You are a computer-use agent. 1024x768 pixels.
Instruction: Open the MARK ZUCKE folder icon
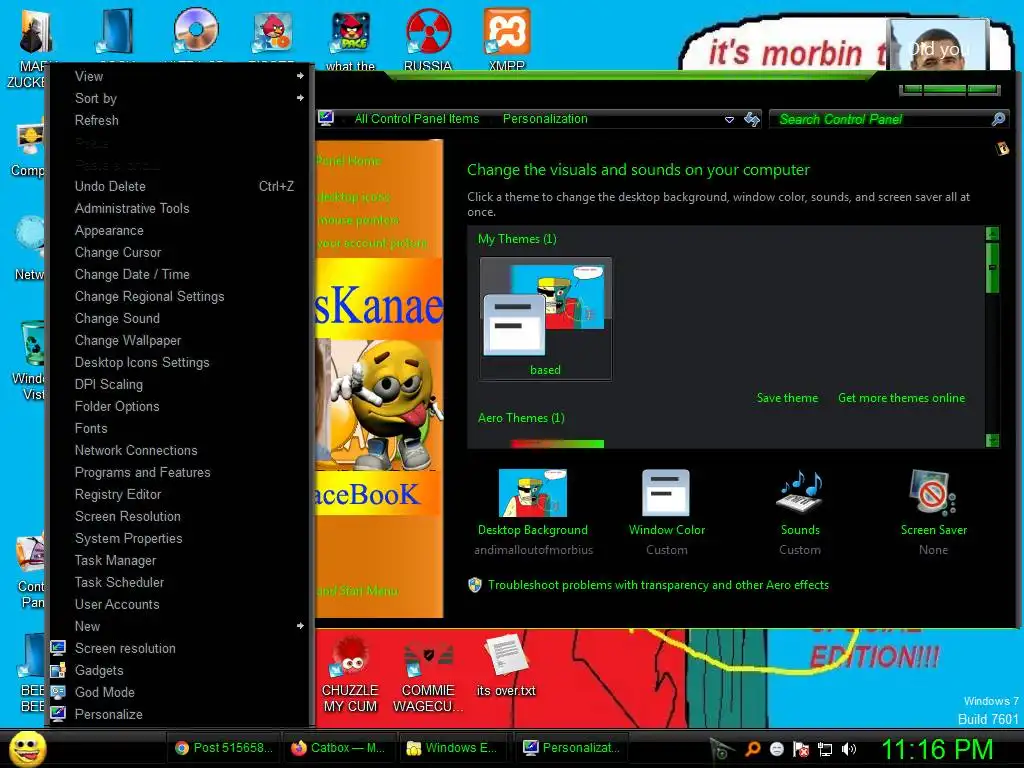click(34, 31)
